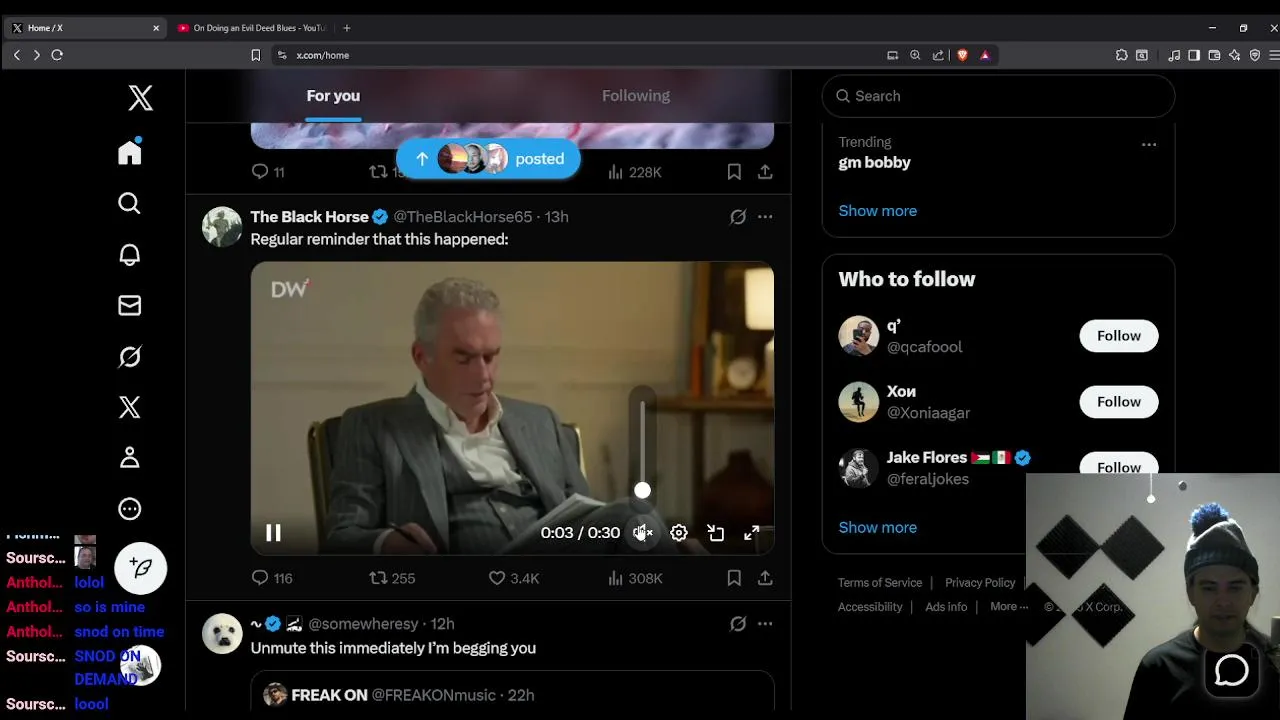The width and height of the screenshot is (1280, 720).
Task: Open Brave Rewards triangle icon
Action: click(985, 55)
